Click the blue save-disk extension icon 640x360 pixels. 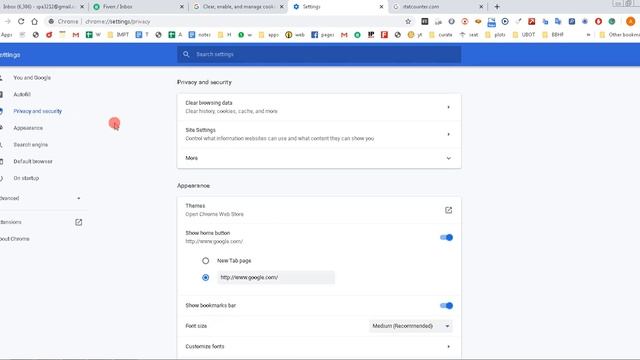491,22
